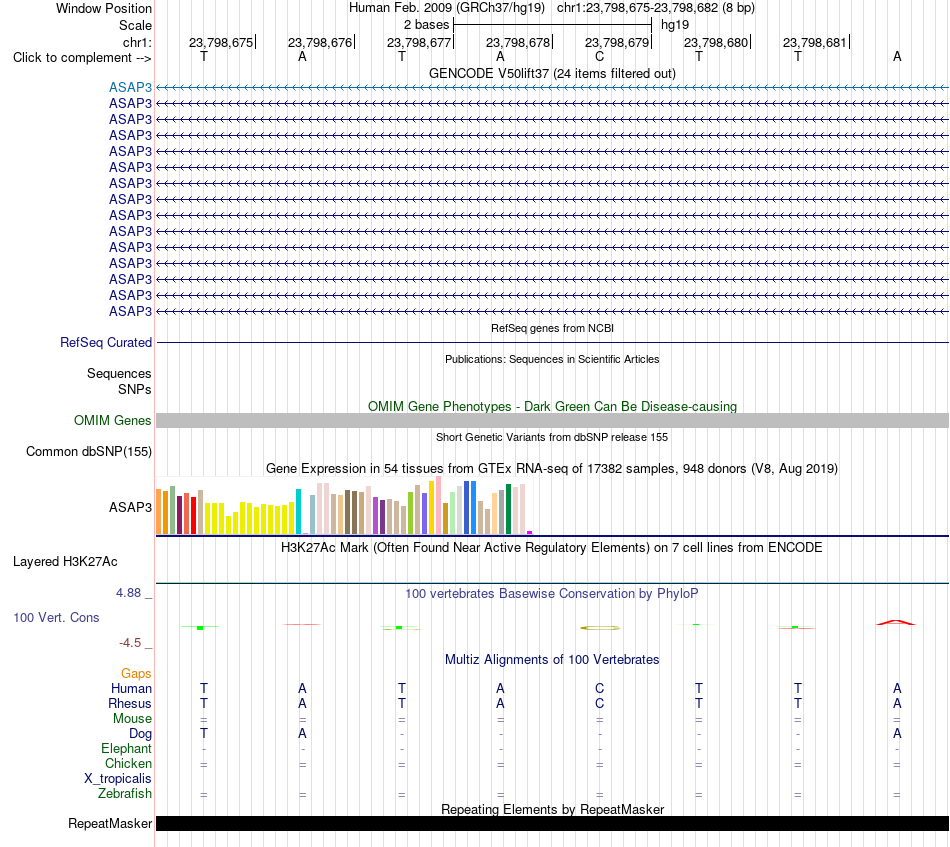Click the dark green bar in the GTEx chart
The height and width of the screenshot is (847, 950).
click(x=508, y=510)
